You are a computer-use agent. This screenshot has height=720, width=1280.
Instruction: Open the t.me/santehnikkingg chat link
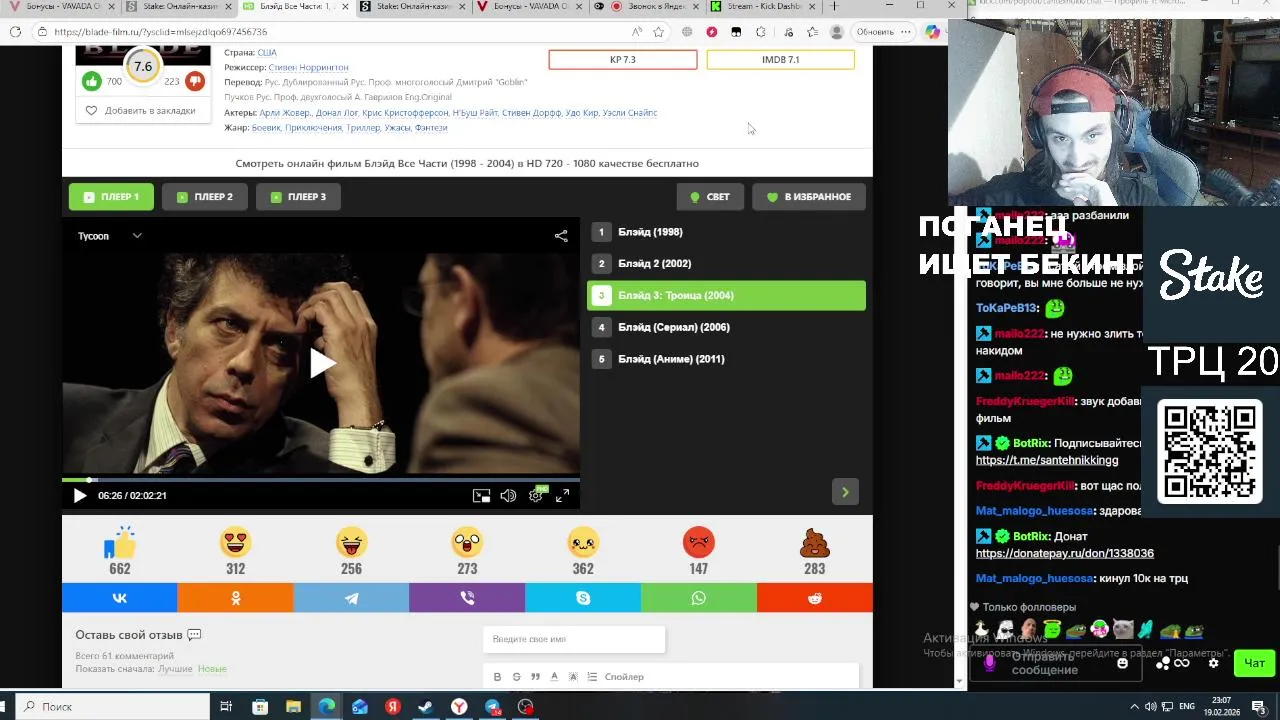pyautogui.click(x=1047, y=460)
